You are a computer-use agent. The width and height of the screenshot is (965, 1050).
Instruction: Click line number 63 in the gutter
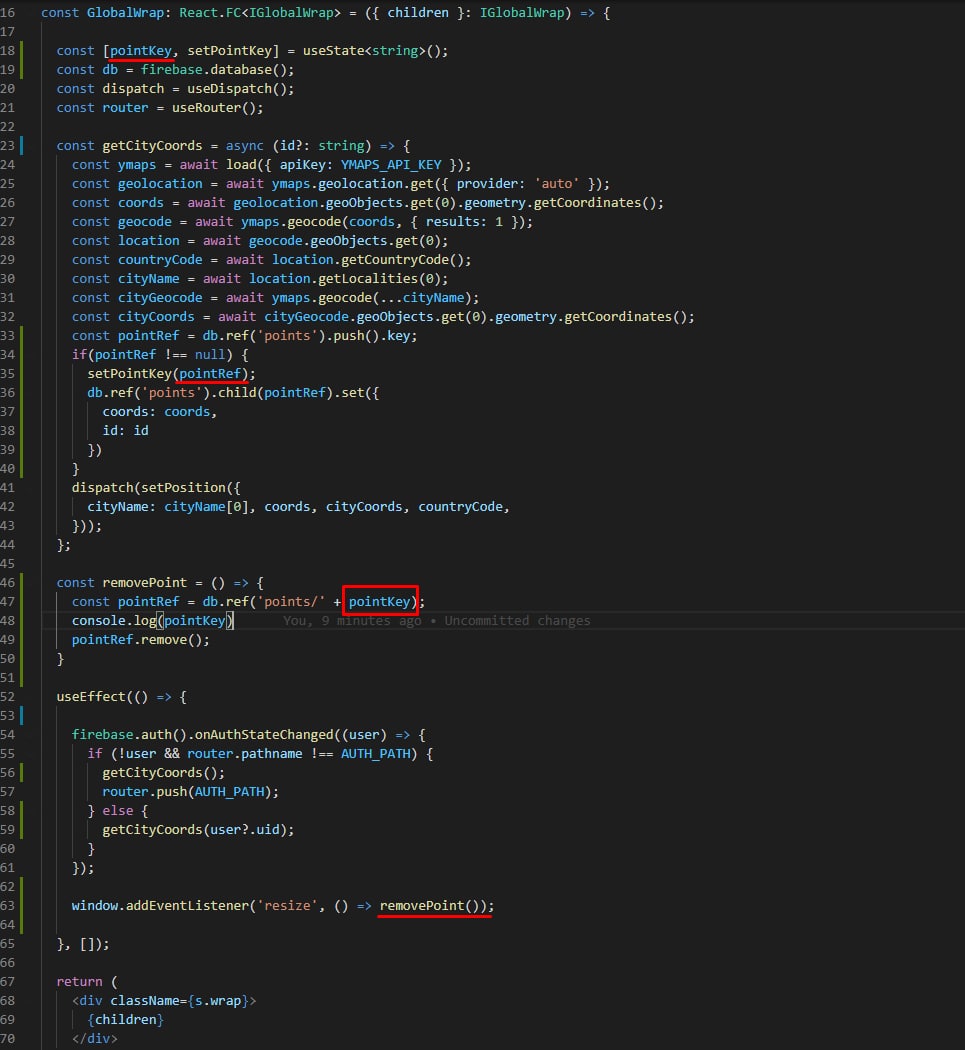click(x=8, y=905)
